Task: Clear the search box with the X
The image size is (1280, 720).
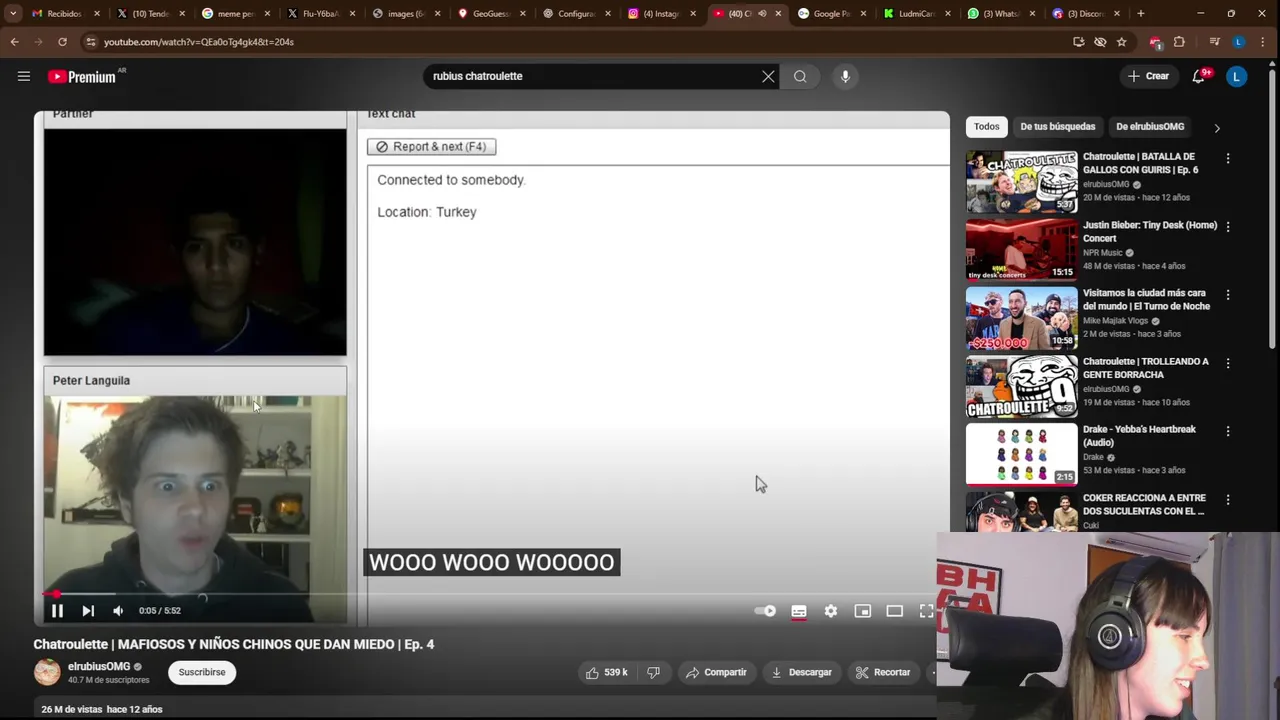Action: pyautogui.click(x=768, y=76)
